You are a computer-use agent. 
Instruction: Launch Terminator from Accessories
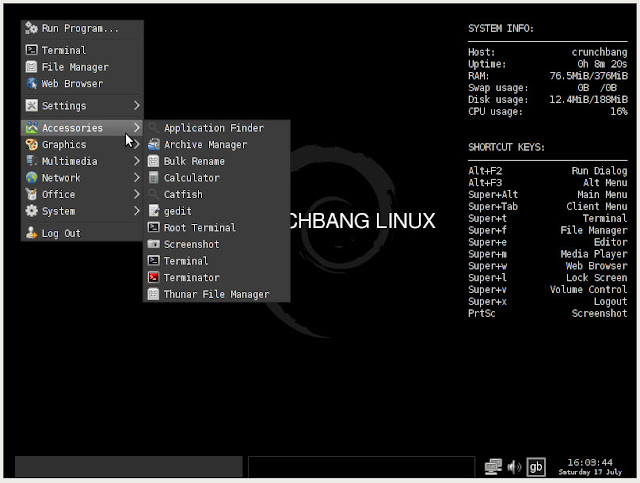[x=217, y=277]
